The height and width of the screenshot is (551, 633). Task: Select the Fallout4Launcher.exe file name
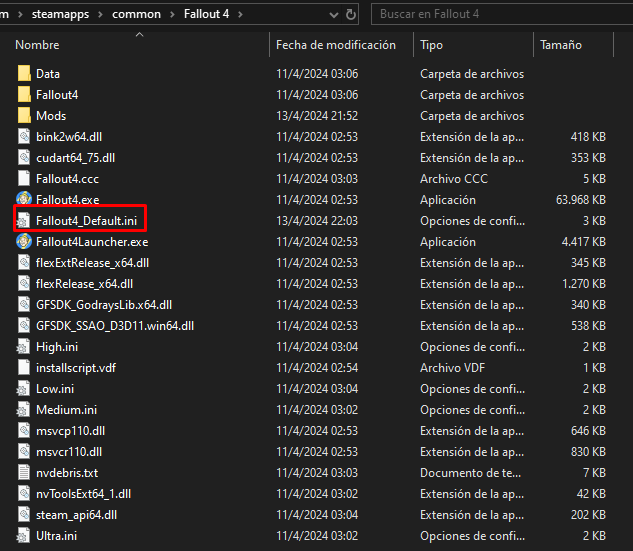tap(92, 242)
